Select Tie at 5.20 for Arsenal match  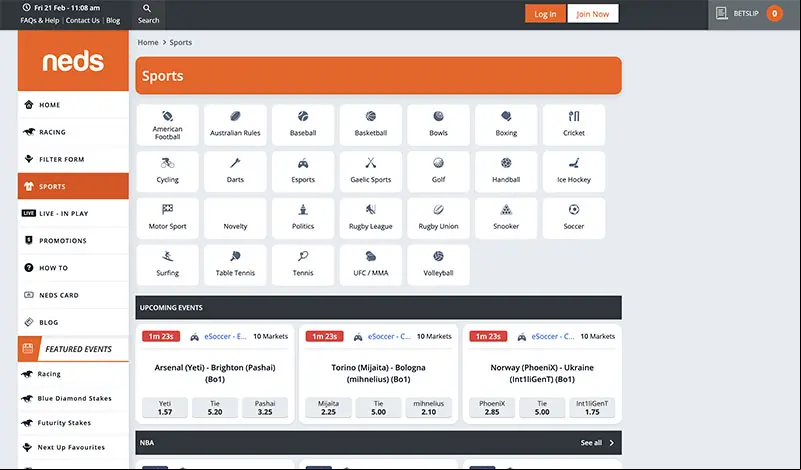(215, 408)
